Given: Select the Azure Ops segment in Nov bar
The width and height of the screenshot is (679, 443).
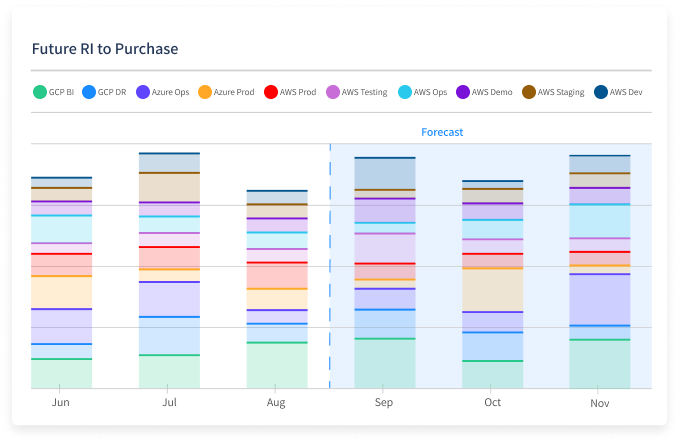Looking at the screenshot, I should pyautogui.click(x=600, y=299).
